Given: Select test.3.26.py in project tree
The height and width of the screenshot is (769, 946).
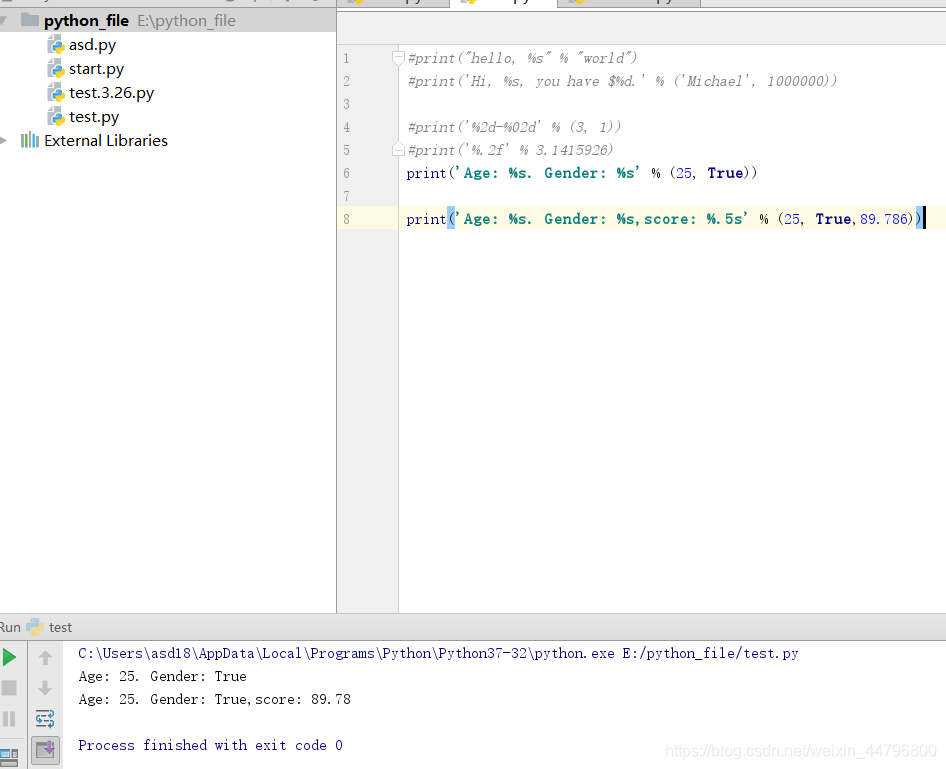Looking at the screenshot, I should pyautogui.click(x=112, y=93).
